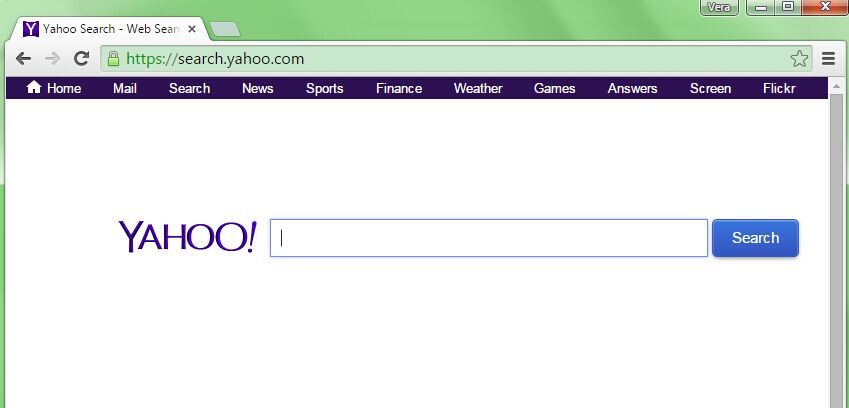Open Answers in the navigation bar
Viewport: 849px width, 408px height.
[632, 88]
